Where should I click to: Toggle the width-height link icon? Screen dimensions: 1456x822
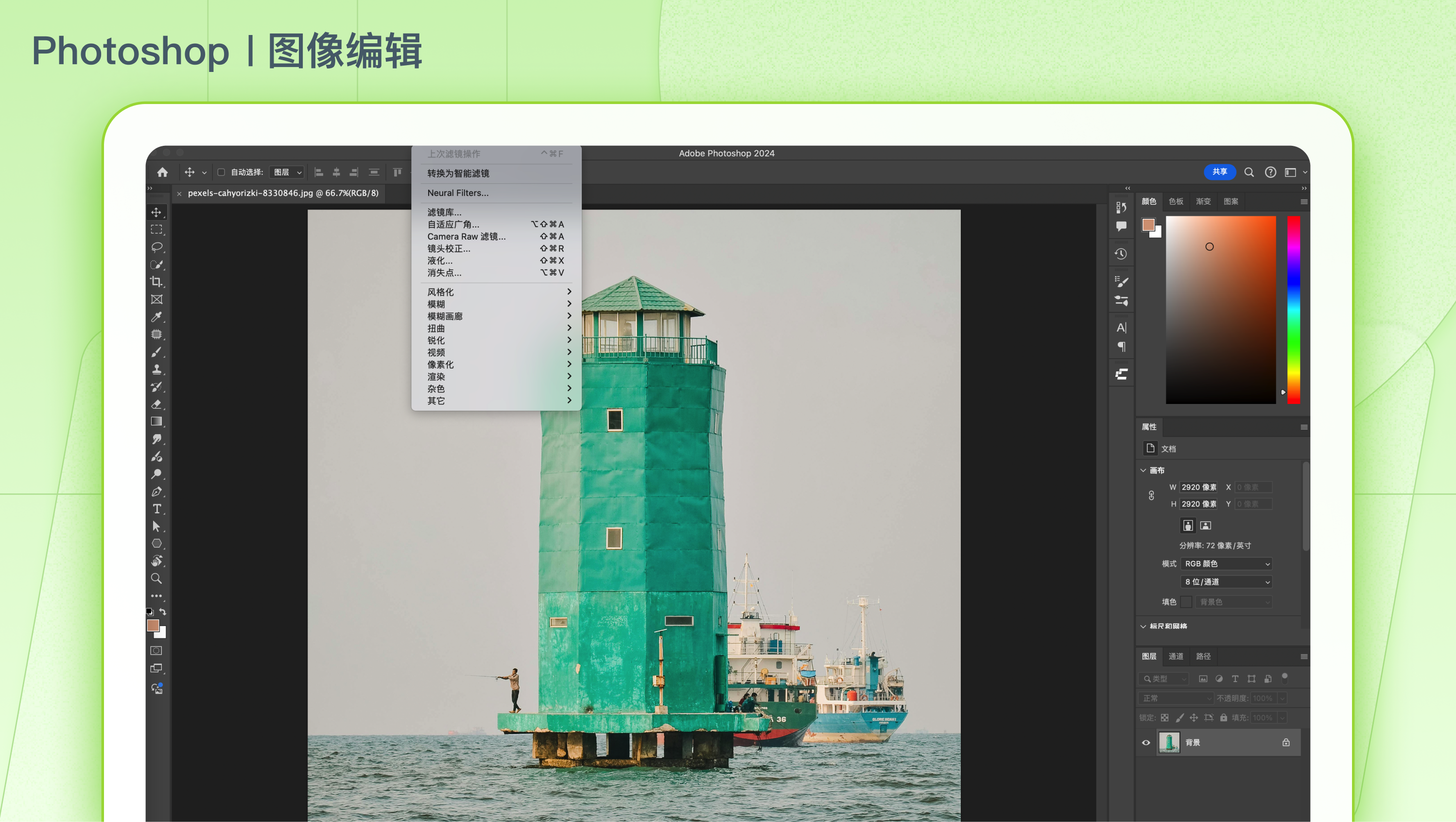(1151, 496)
